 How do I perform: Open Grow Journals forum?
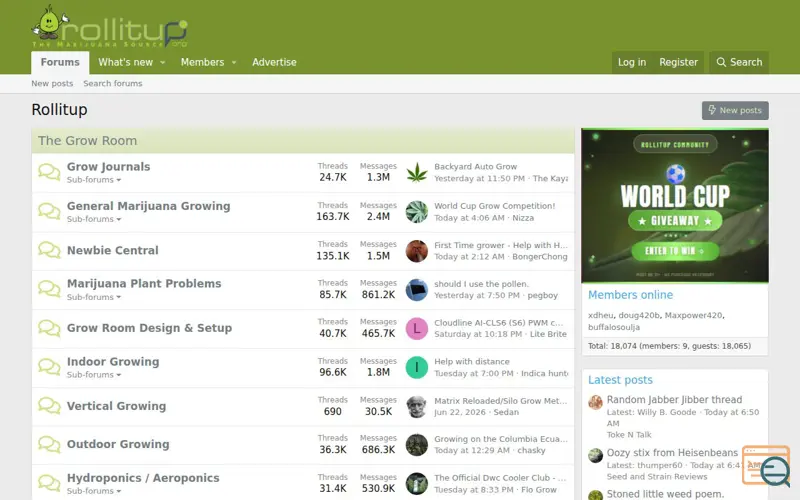109,167
